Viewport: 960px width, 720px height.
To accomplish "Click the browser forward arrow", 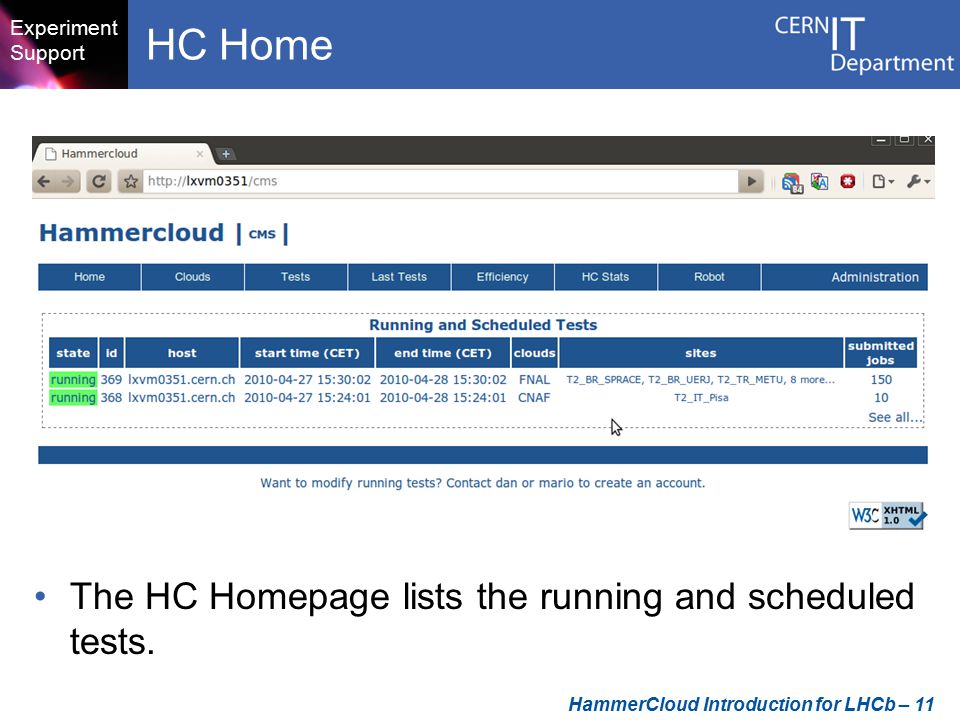I will pyautogui.click(x=68, y=181).
